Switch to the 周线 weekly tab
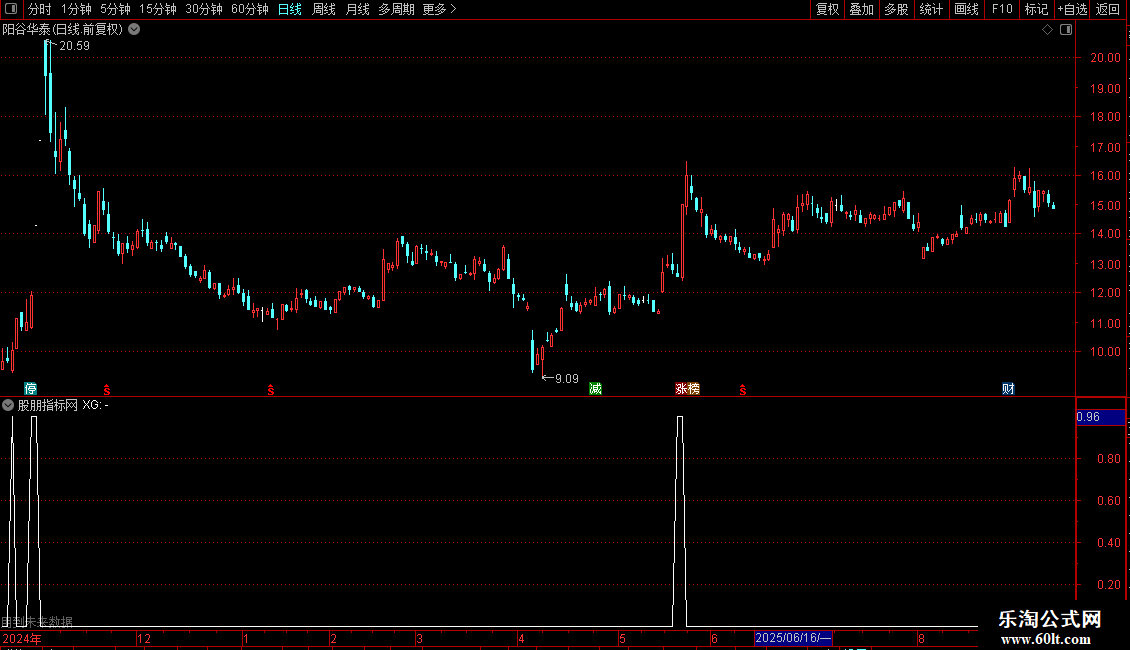The image size is (1130, 650). pos(324,9)
